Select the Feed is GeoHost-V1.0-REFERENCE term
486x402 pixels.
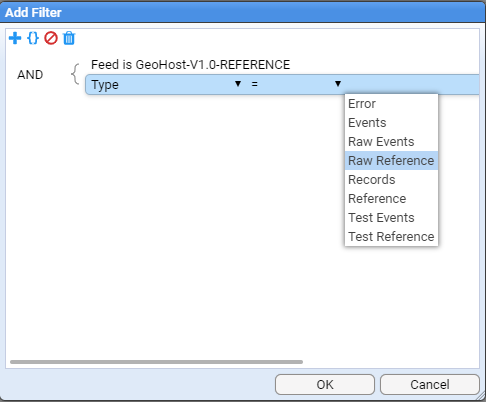click(190, 65)
